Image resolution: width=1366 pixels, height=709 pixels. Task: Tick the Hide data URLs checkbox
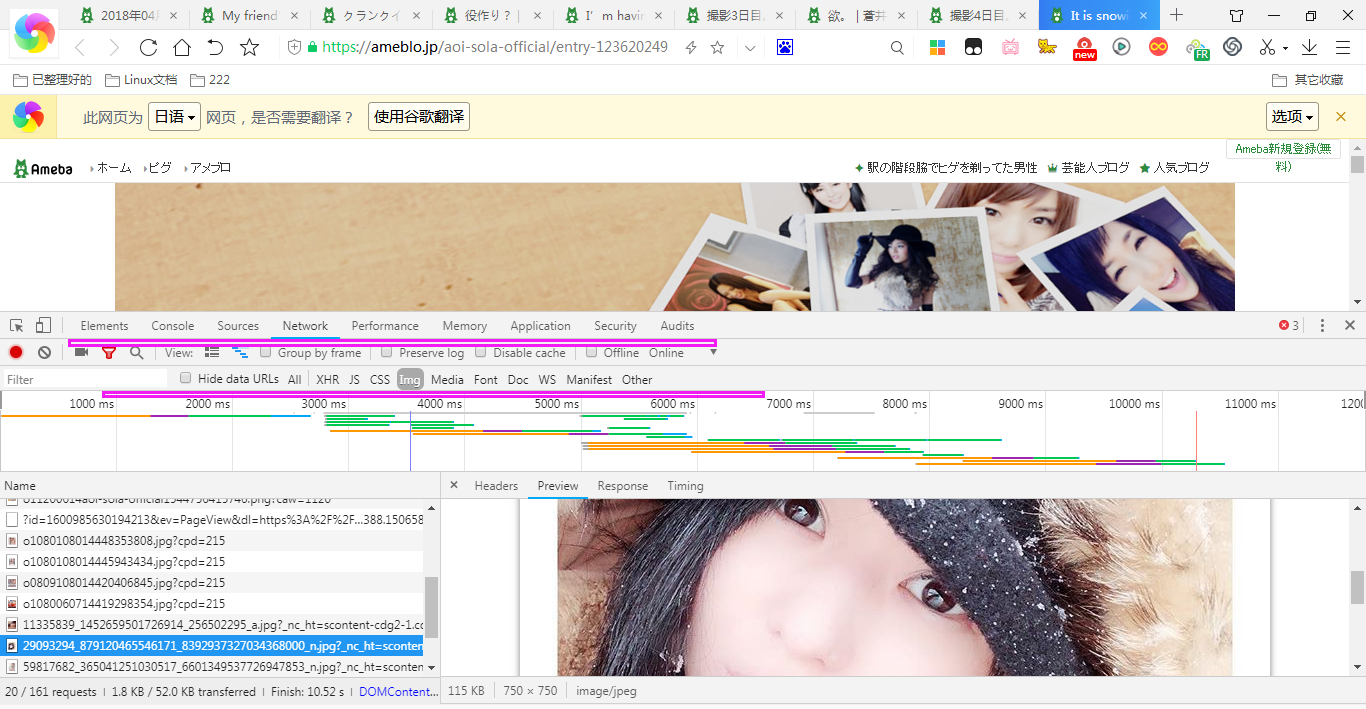click(186, 379)
